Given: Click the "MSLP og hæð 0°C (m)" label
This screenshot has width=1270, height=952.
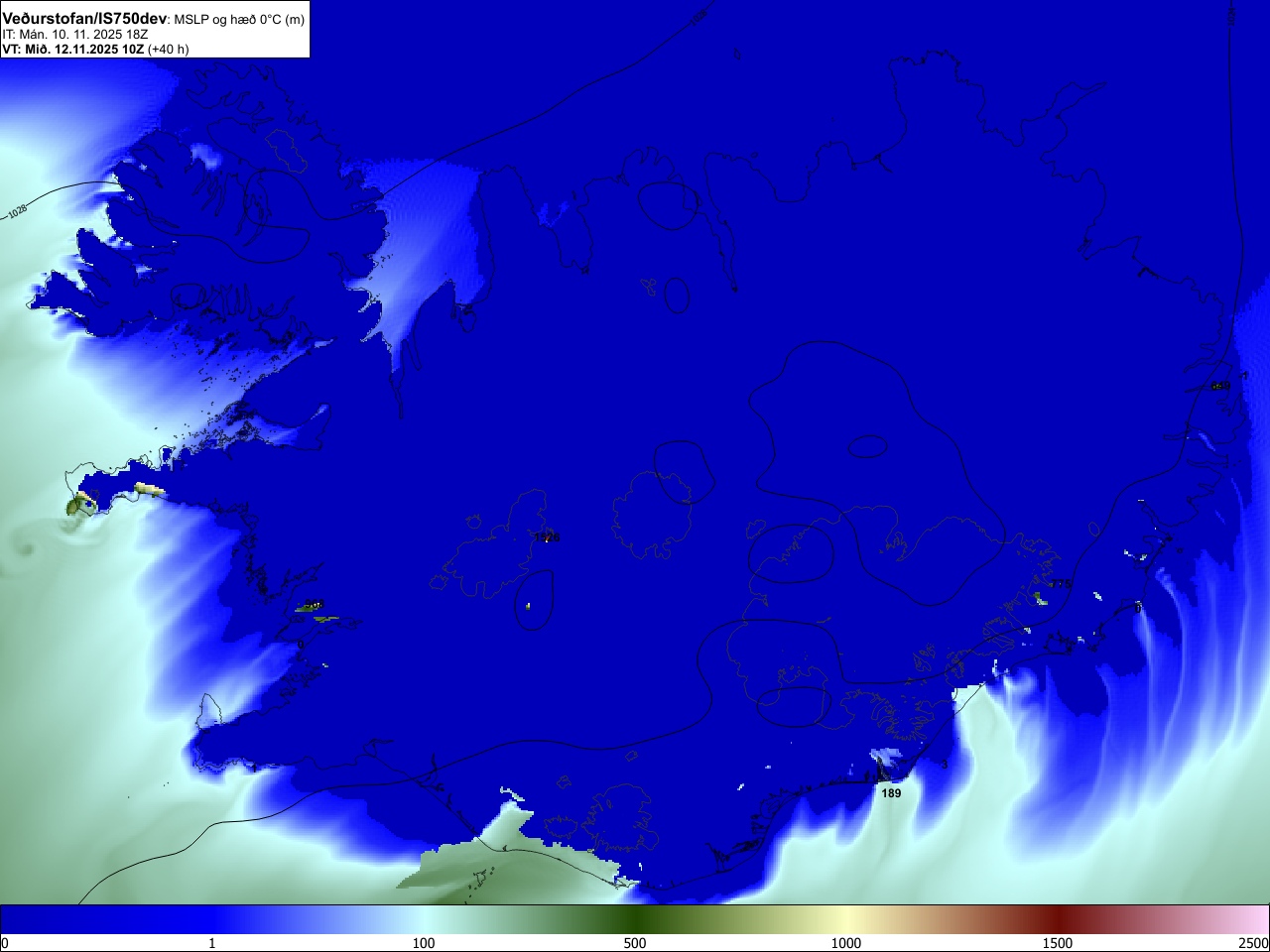Looking at the screenshot, I should 239,20.
